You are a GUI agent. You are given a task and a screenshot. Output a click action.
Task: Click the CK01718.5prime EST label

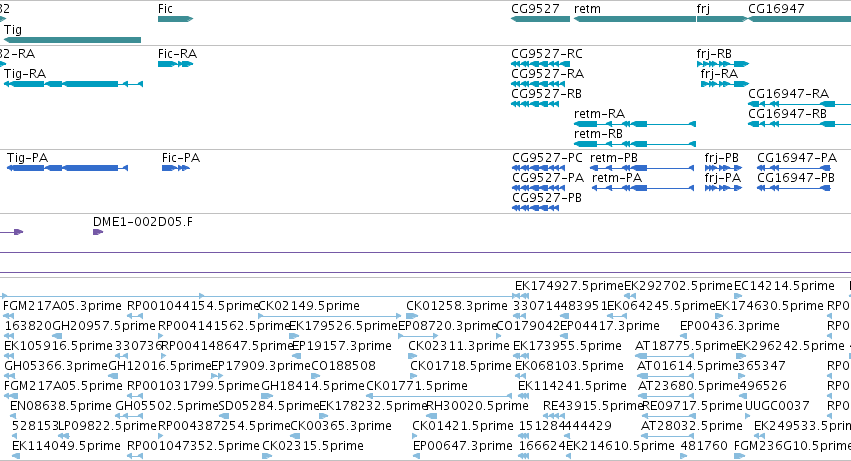click(461, 367)
